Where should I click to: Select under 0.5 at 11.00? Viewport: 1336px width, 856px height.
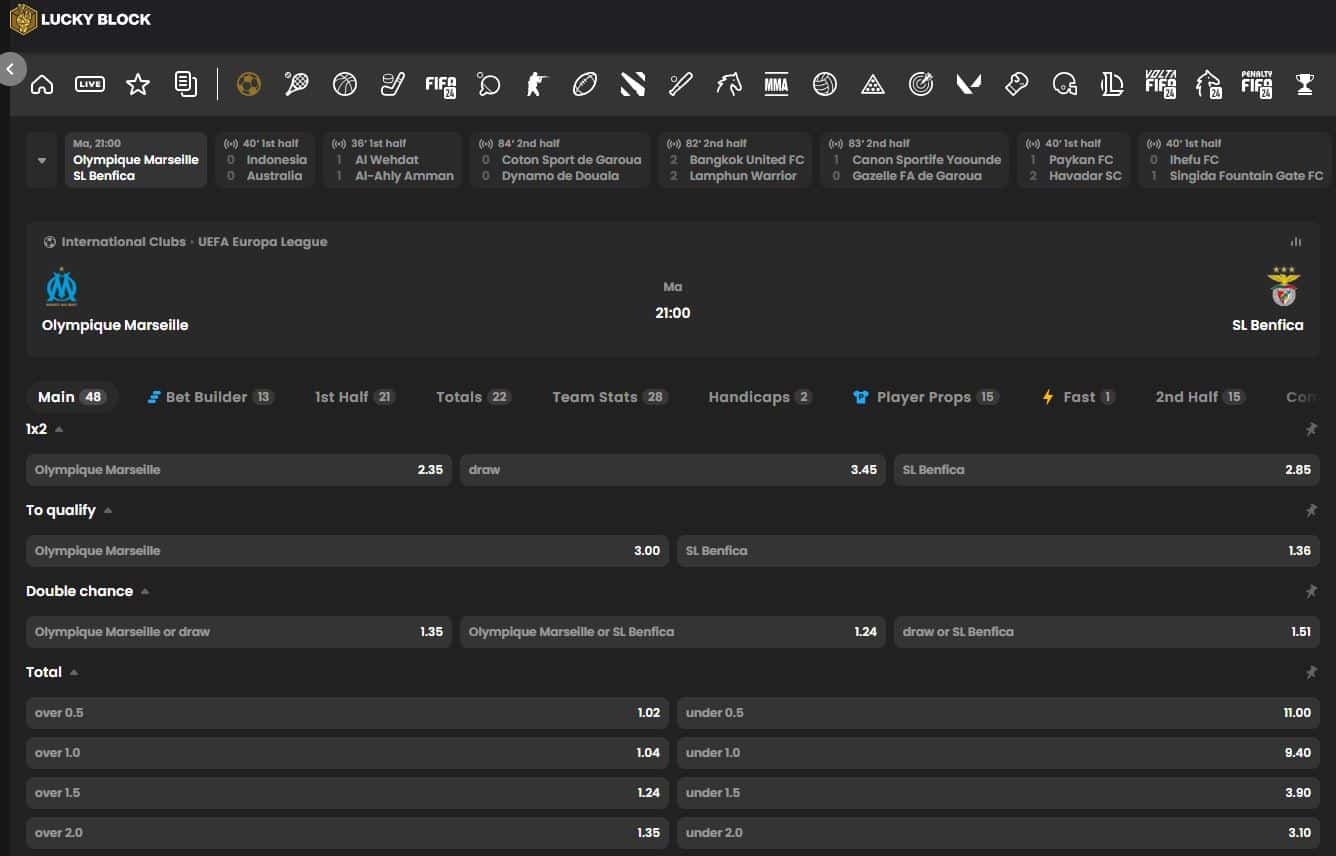(998, 713)
